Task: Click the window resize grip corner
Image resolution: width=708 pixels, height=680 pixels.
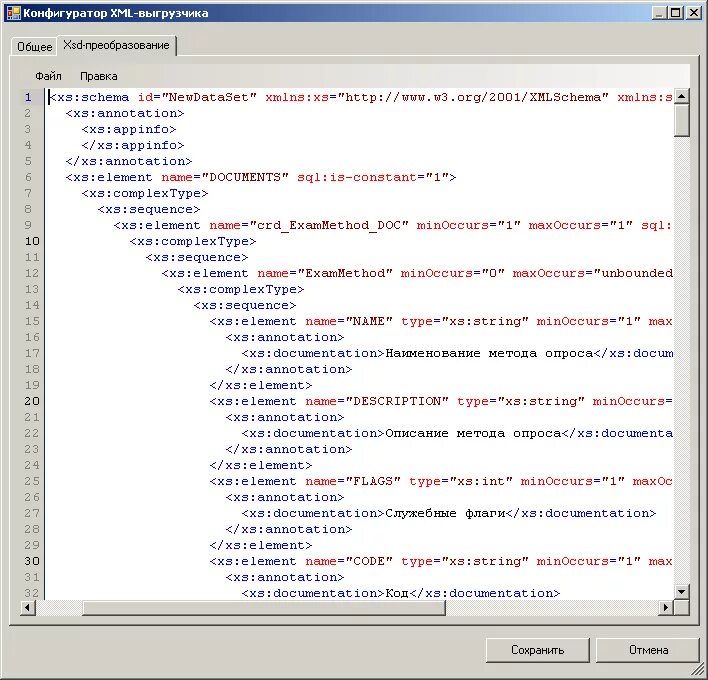Action: click(698, 670)
